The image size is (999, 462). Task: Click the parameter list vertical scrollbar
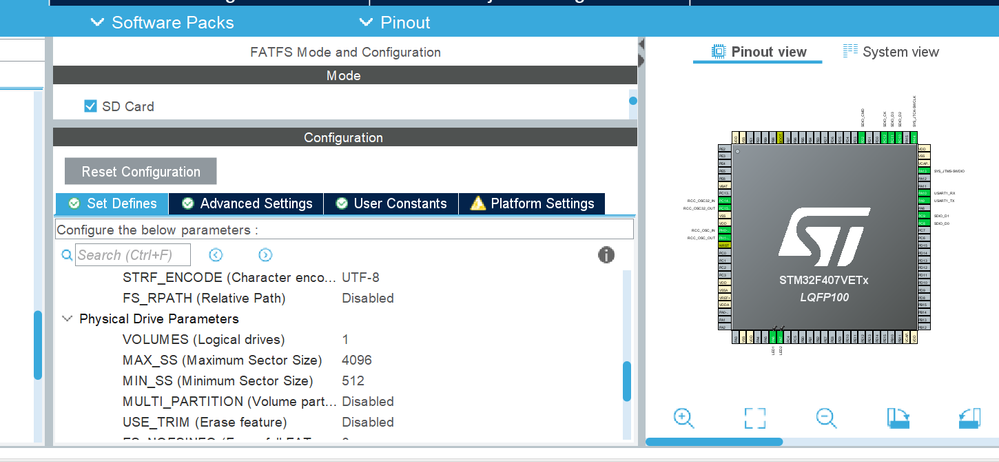tap(627, 381)
